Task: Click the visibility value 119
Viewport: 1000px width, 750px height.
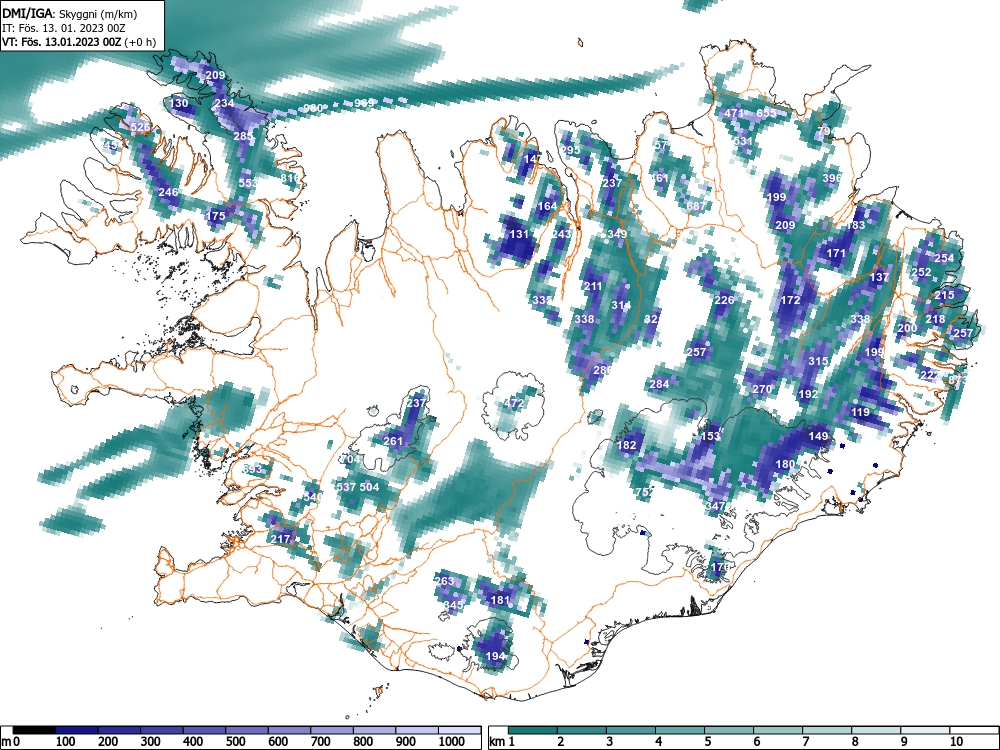Action: pyautogui.click(x=860, y=412)
